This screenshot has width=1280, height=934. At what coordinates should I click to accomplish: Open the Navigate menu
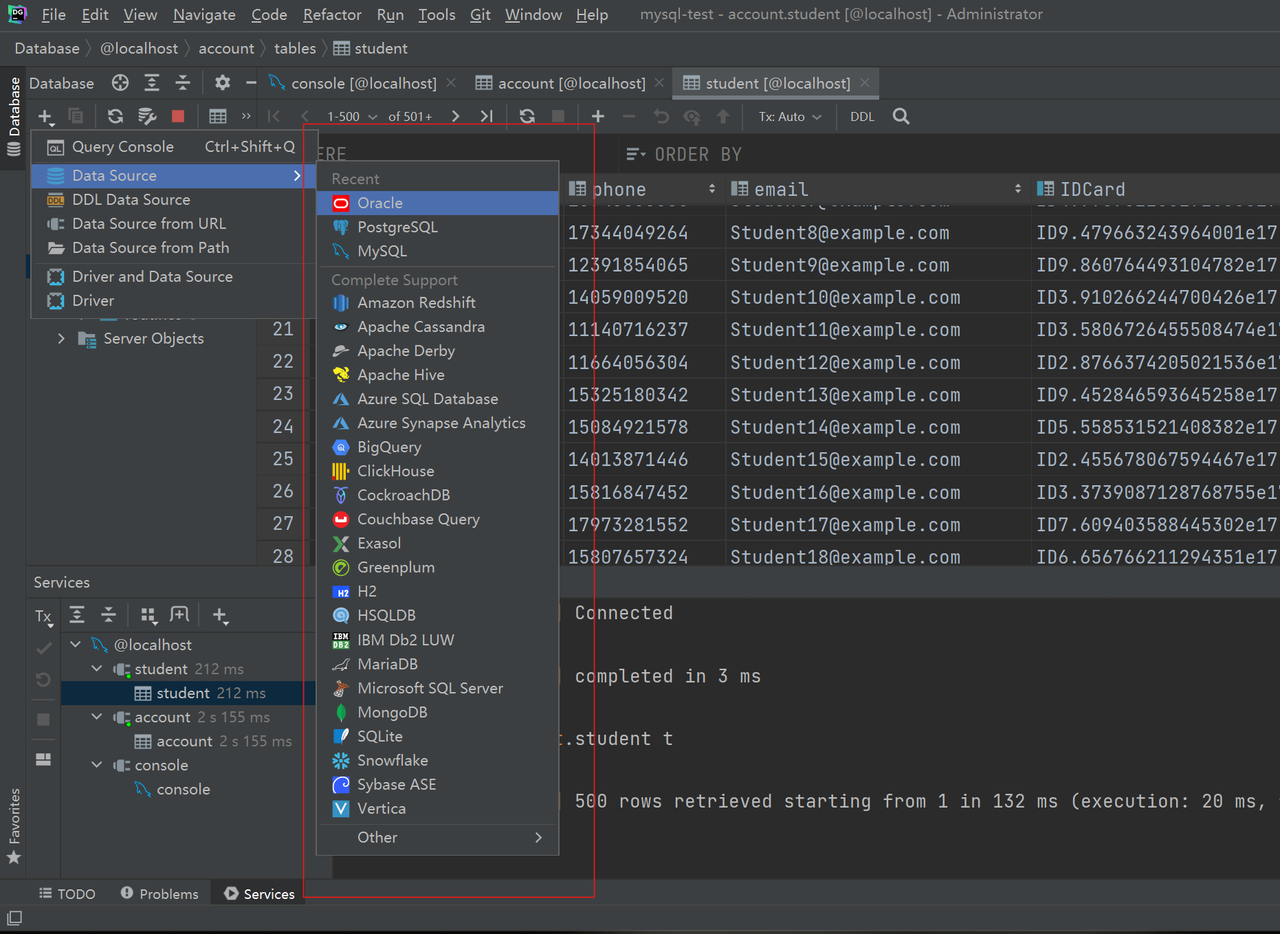(x=204, y=15)
